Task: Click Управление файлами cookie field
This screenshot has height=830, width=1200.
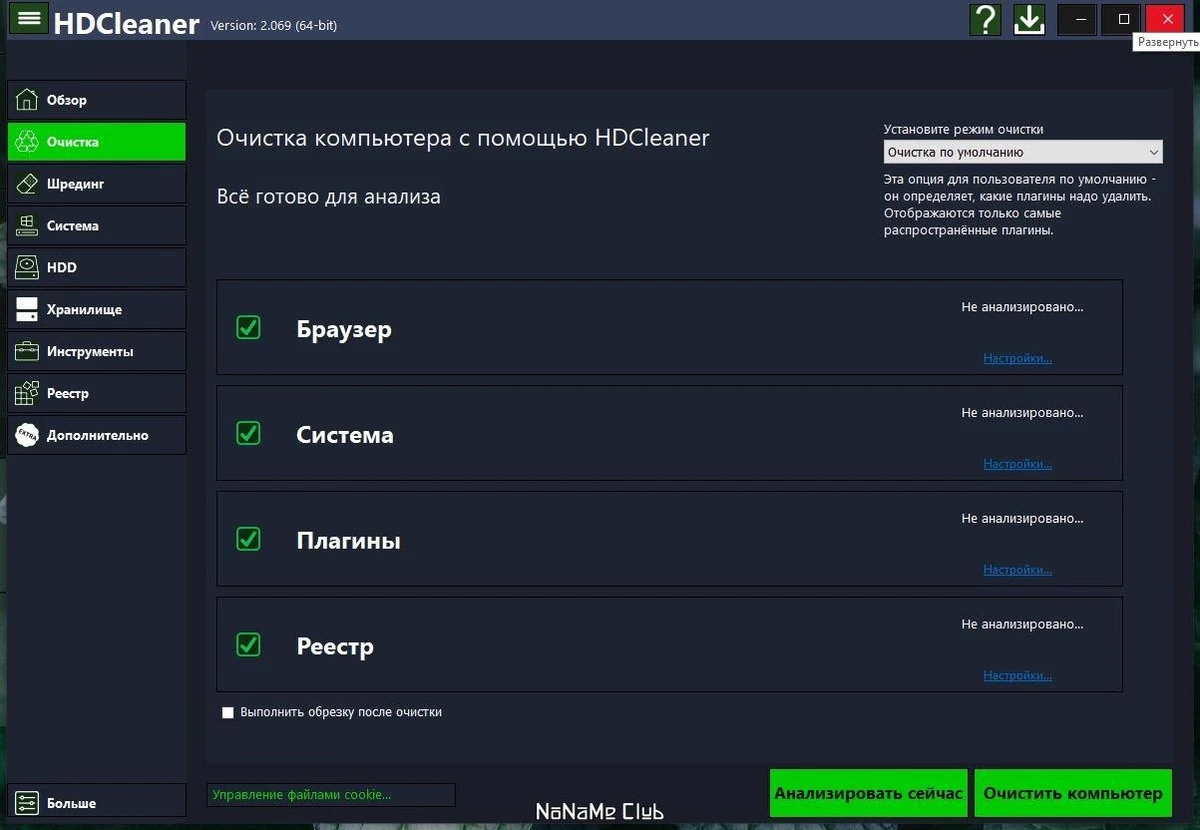Action: [331, 795]
